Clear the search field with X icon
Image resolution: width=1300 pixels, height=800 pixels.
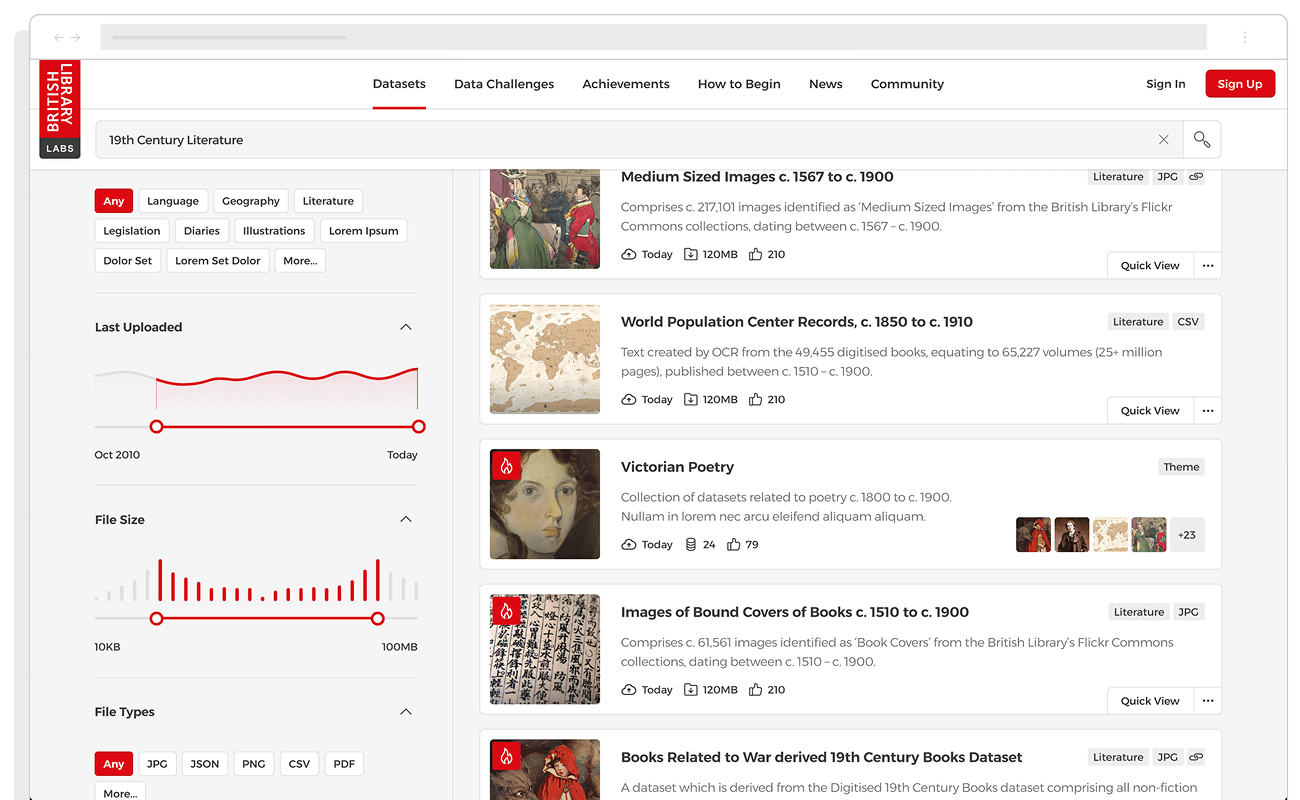click(x=1163, y=140)
